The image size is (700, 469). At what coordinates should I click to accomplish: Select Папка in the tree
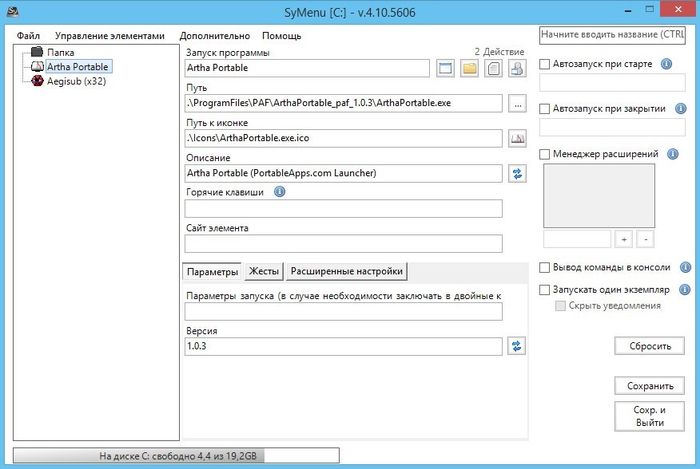point(61,52)
